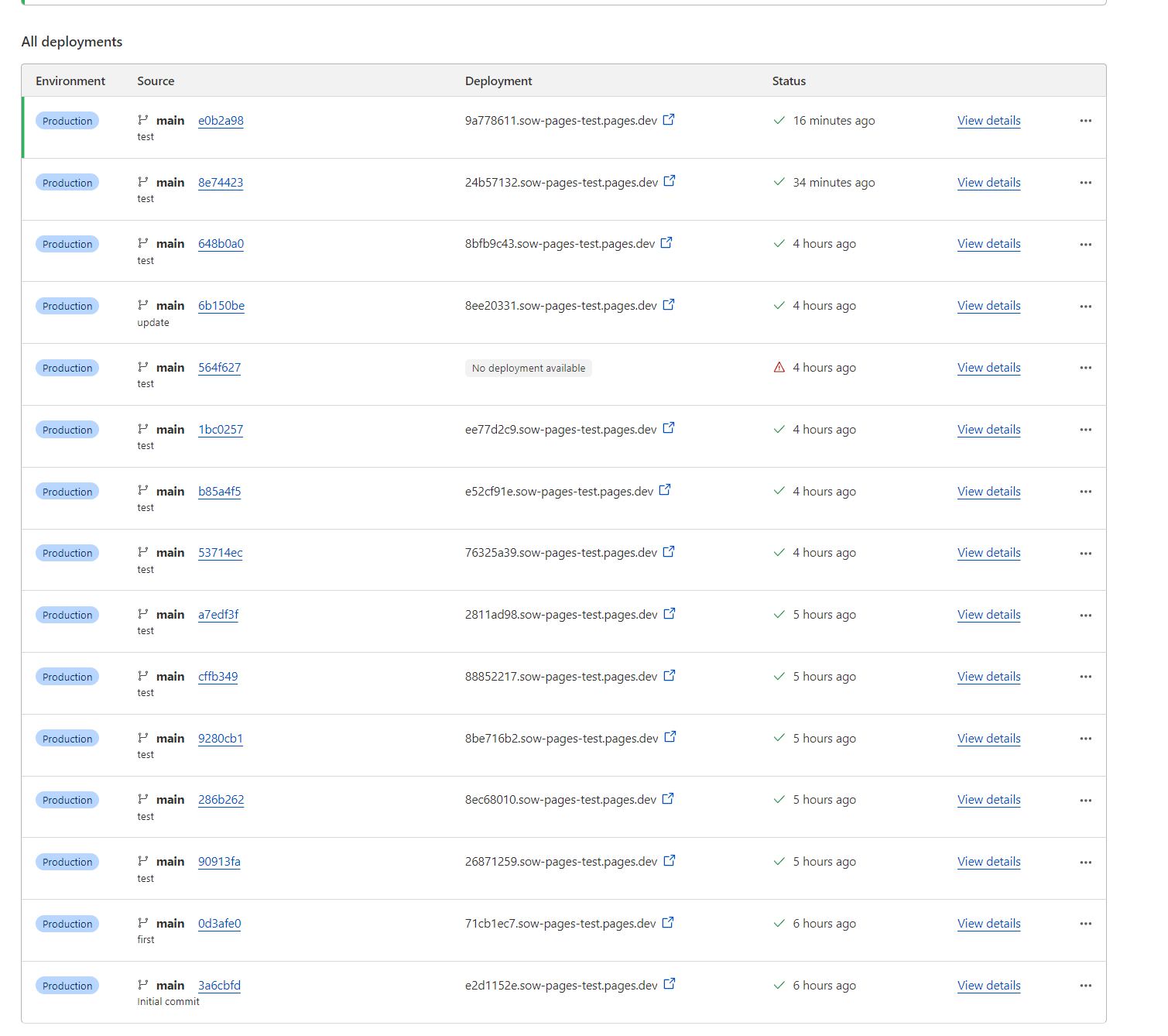The width and height of the screenshot is (1168, 1036).
Task: Open more actions menu for commit 564f627
Action: pyautogui.click(x=1086, y=368)
